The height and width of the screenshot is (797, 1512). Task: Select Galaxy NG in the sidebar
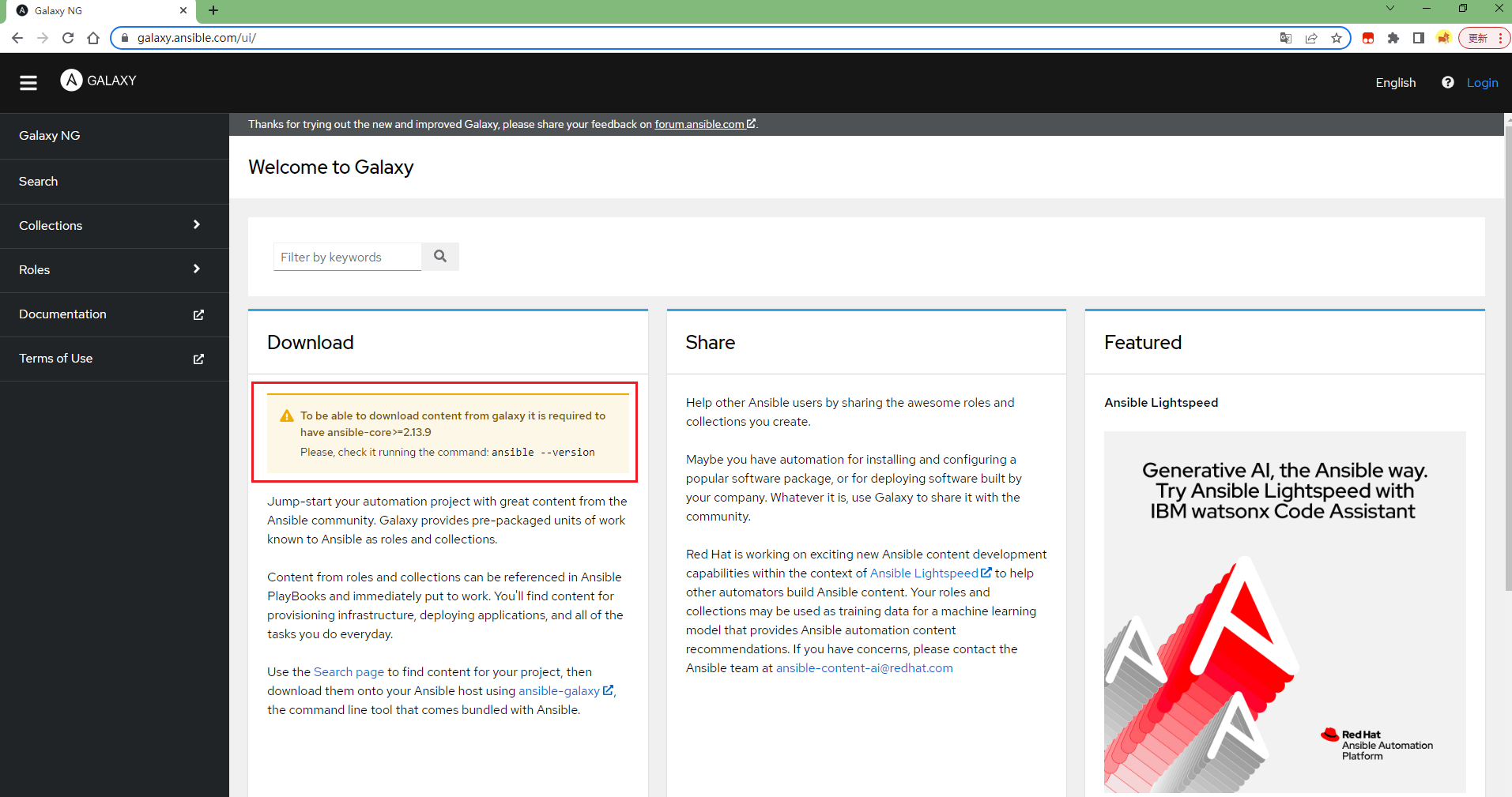[115, 136]
